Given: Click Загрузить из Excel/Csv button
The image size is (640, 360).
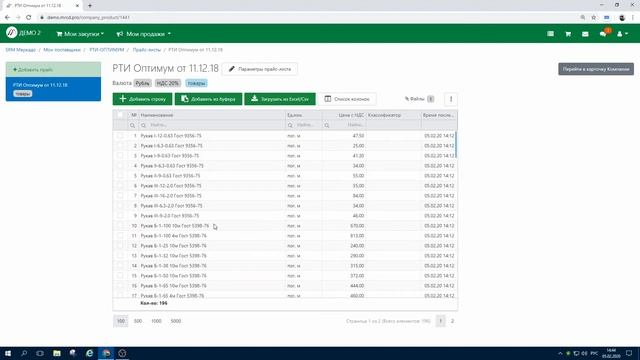Looking at the screenshot, I should coord(280,99).
